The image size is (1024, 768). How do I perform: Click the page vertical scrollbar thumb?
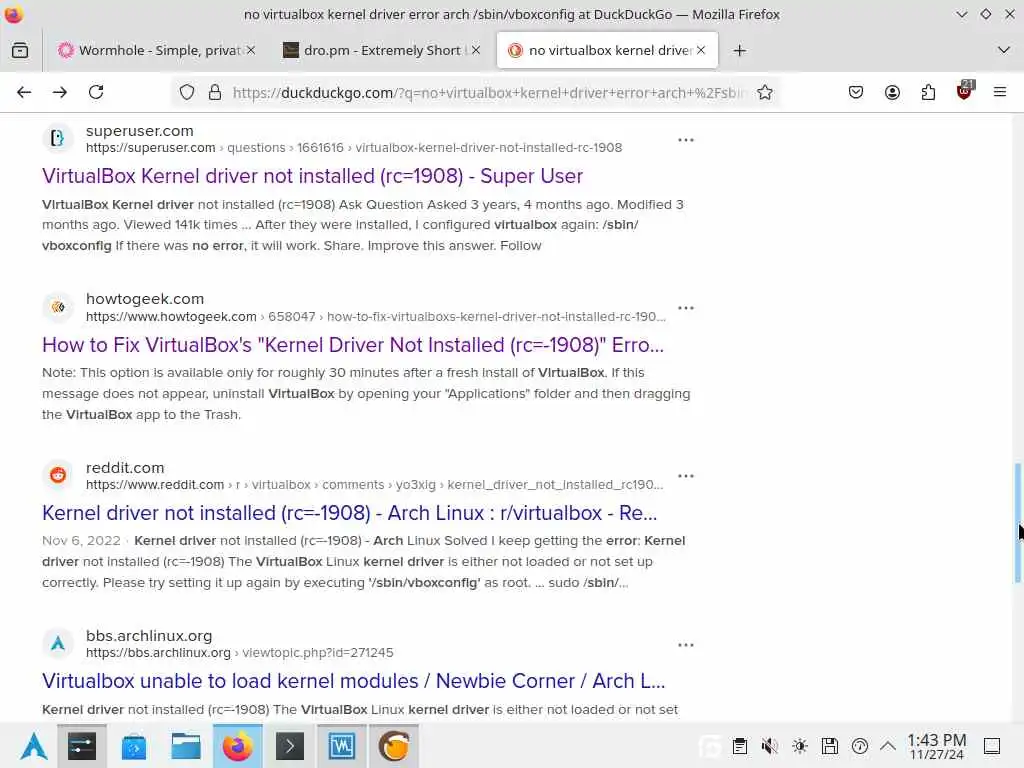[x=1017, y=522]
